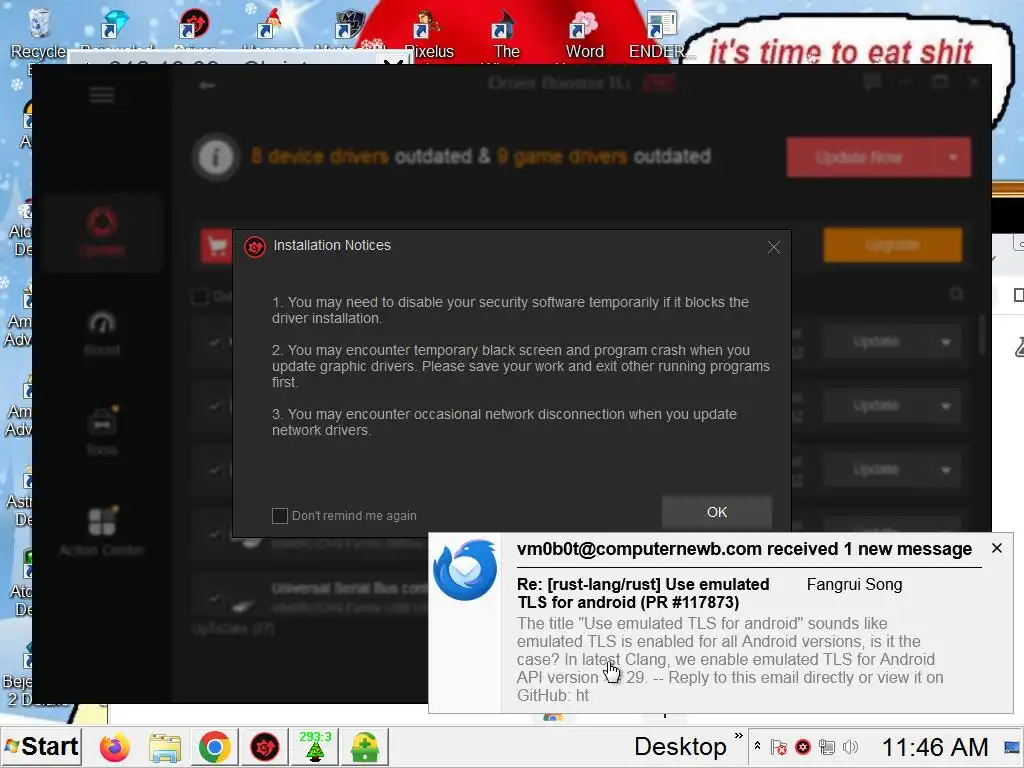Select the shield game desktop shortcut
The height and width of the screenshot is (768, 1024).
coord(350,31)
